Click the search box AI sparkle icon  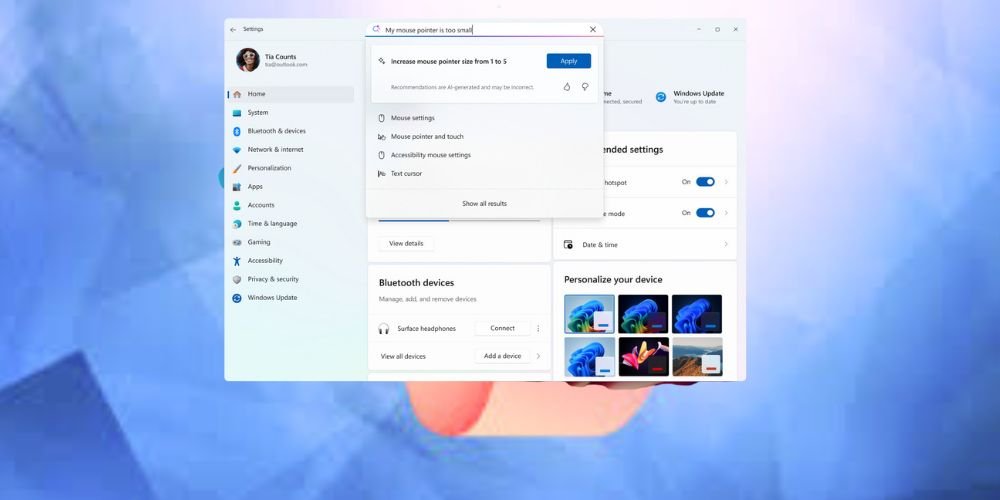tap(376, 29)
